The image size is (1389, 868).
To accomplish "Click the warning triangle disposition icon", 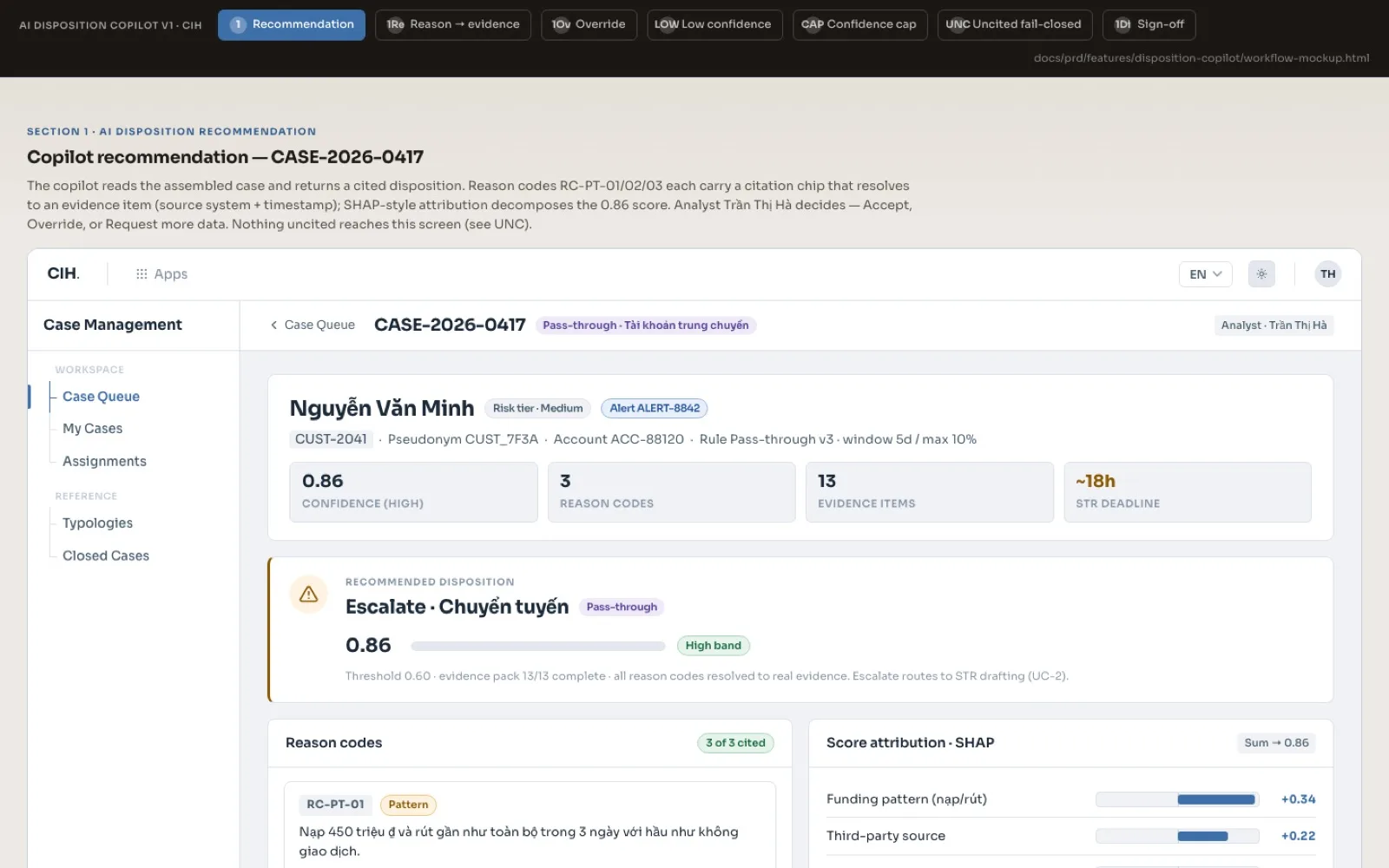I will [308, 595].
